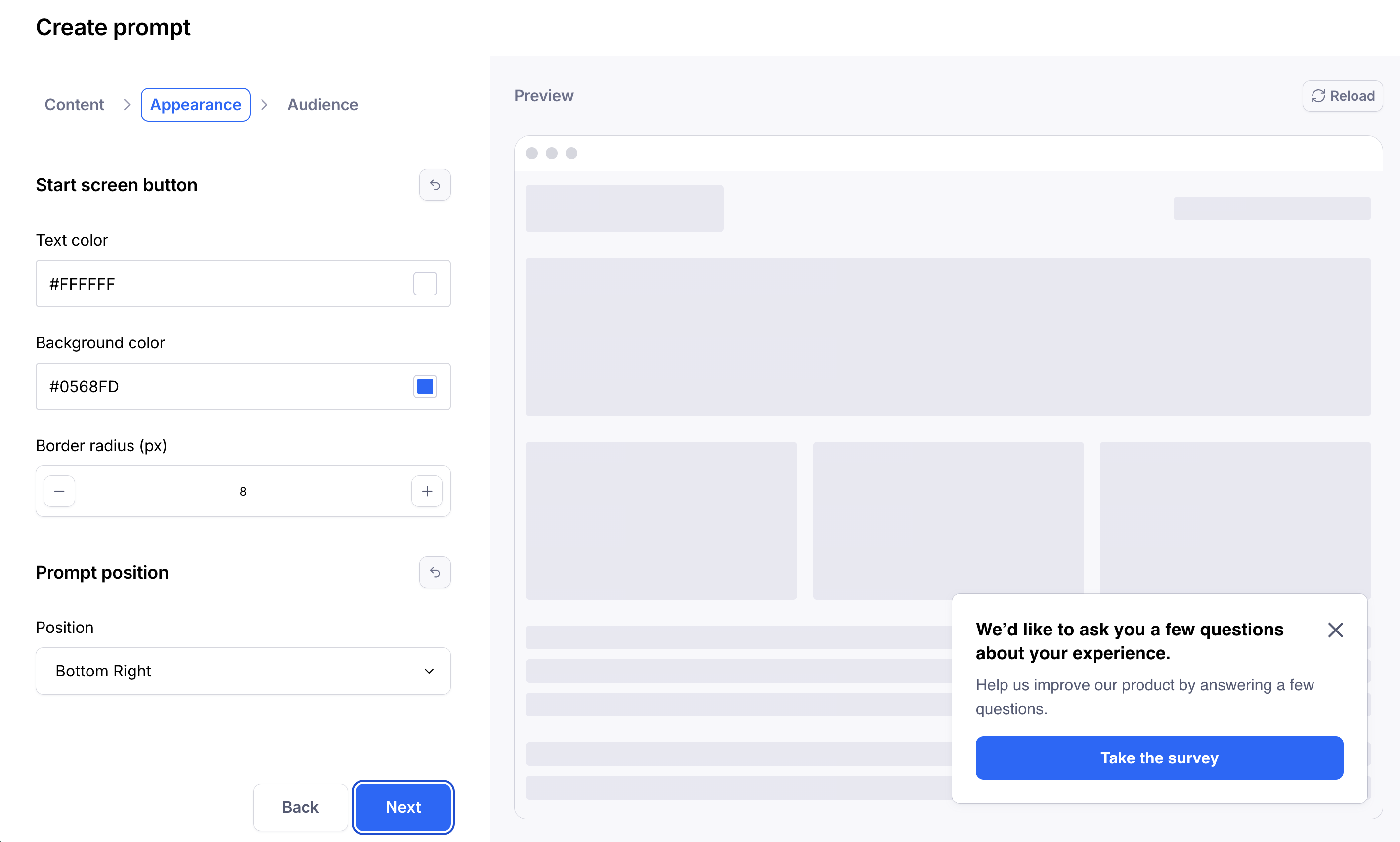Switch to the Audience step
This screenshot has width=1400, height=842.
coord(322,104)
